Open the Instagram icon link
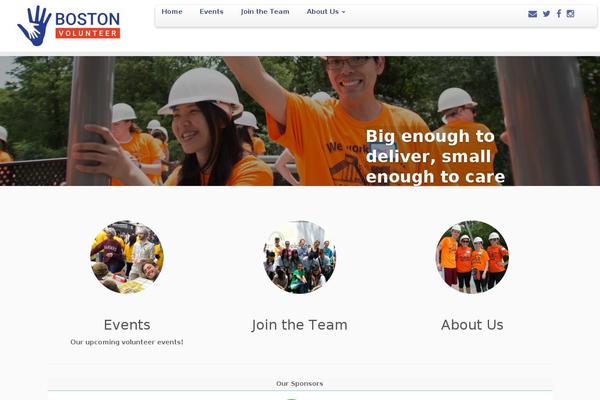 tap(570, 14)
